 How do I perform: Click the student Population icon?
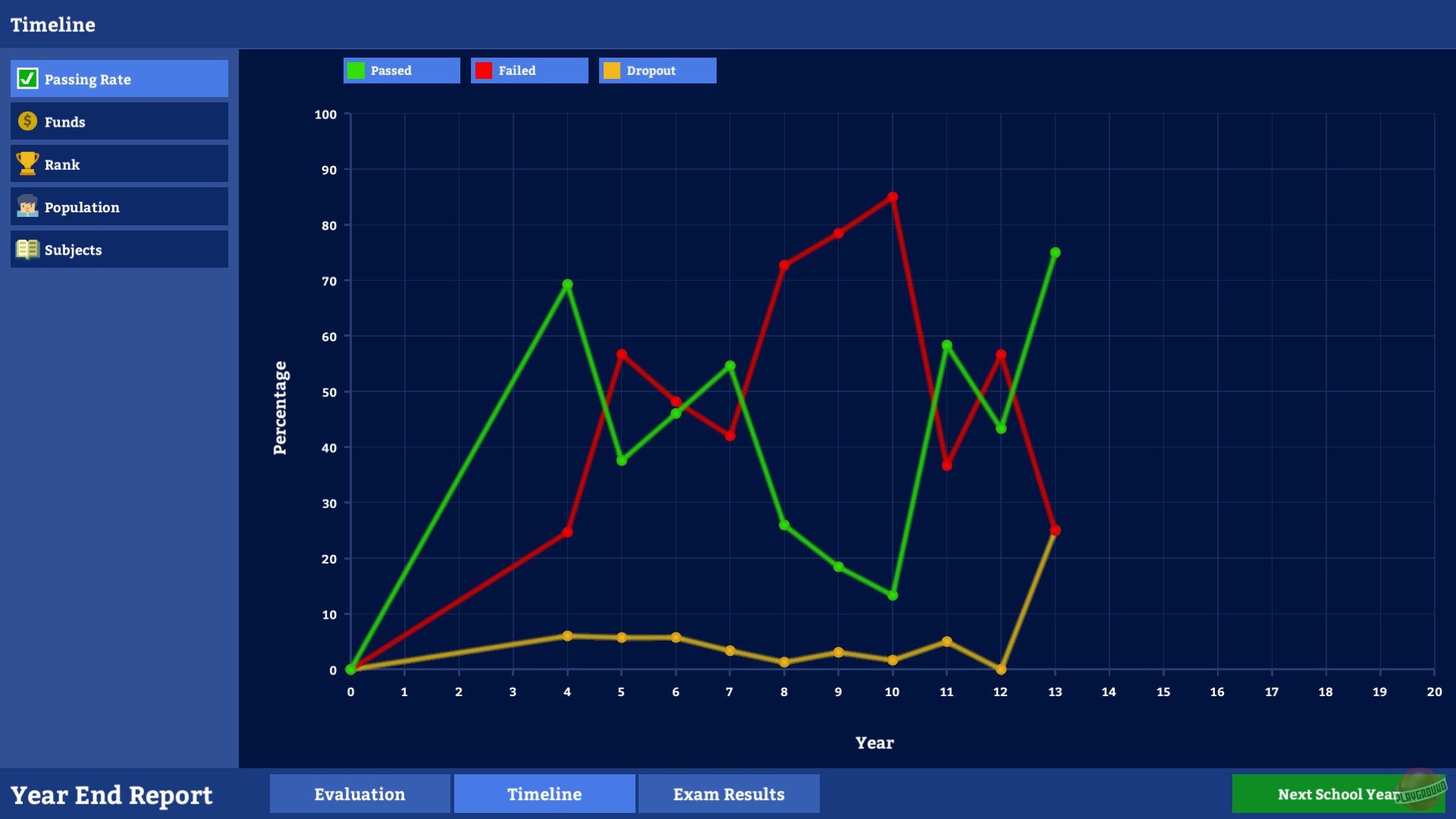(x=27, y=206)
